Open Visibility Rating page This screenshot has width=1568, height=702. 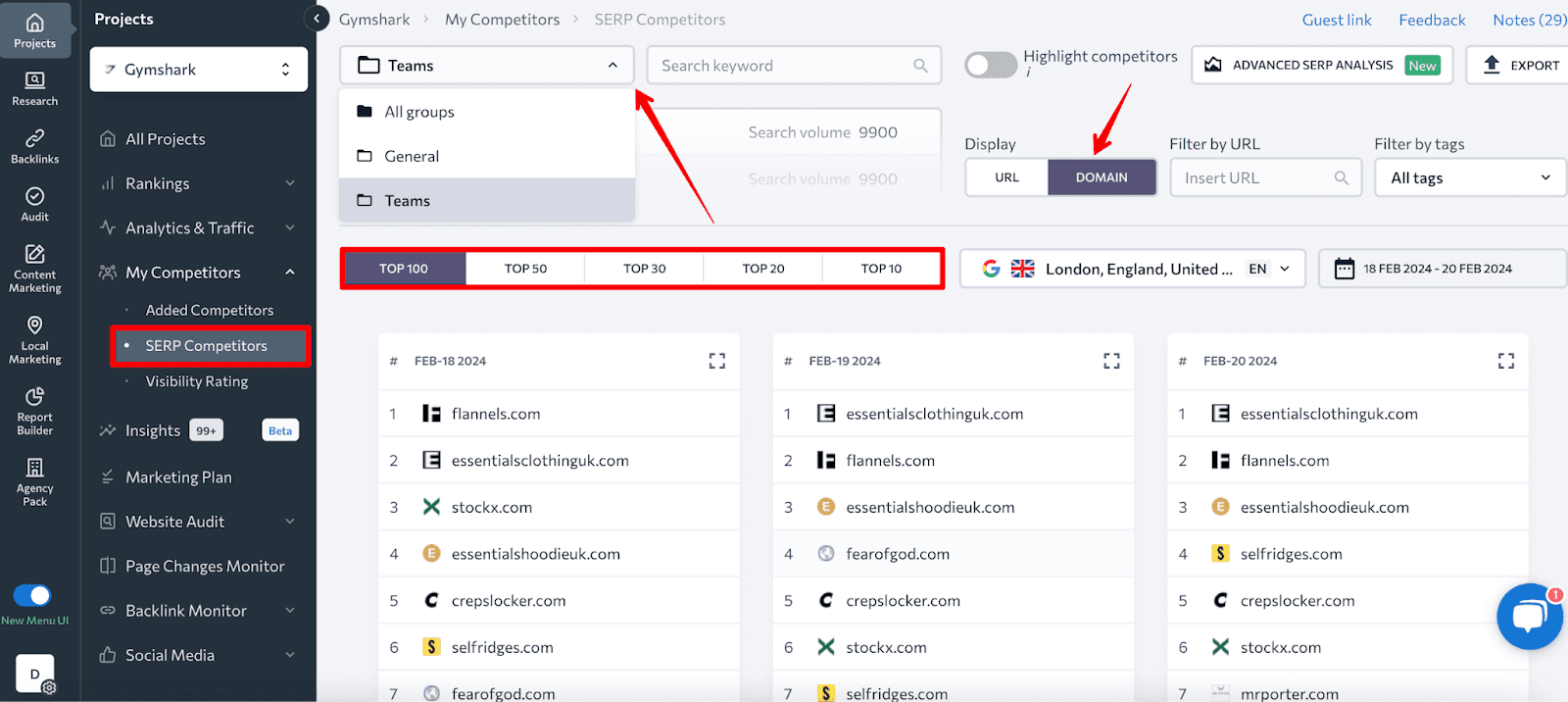tap(197, 381)
